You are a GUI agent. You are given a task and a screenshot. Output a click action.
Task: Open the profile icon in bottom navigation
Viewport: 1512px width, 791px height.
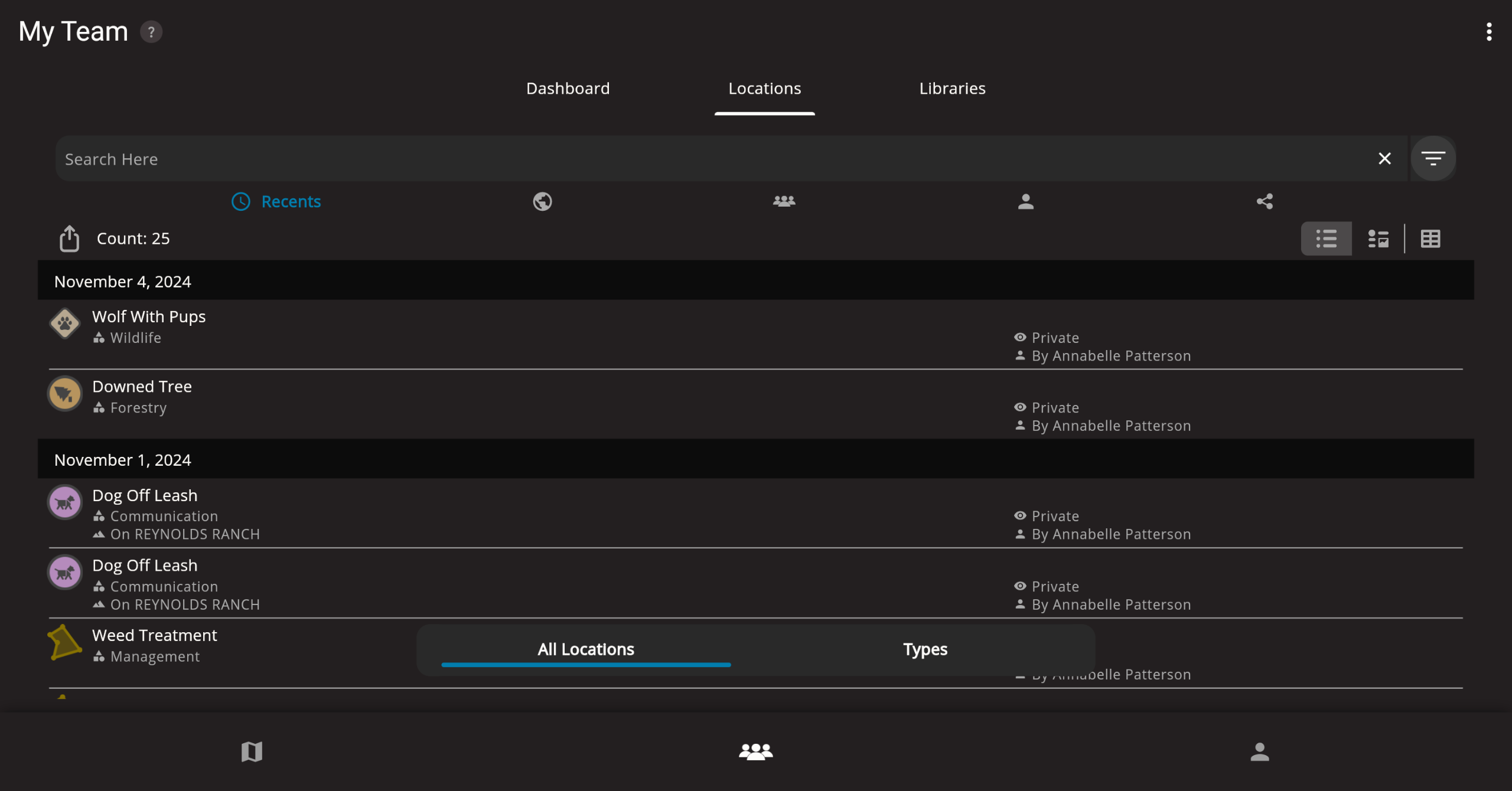(x=1259, y=751)
